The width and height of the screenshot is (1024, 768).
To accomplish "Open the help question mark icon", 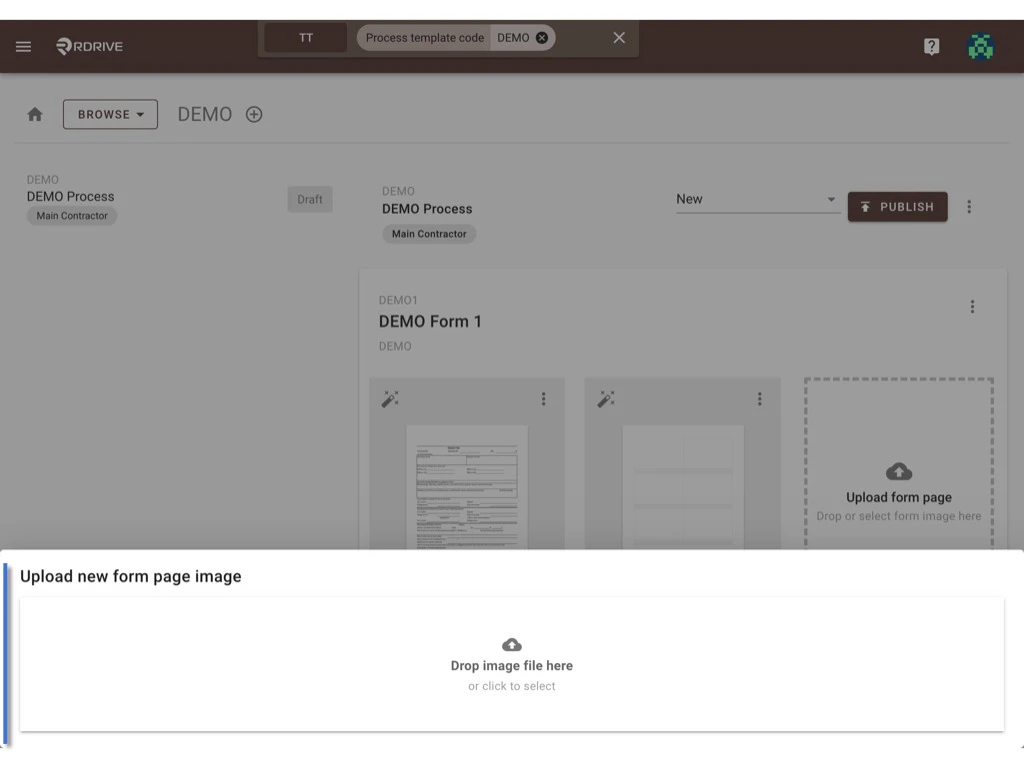I will coord(931,46).
